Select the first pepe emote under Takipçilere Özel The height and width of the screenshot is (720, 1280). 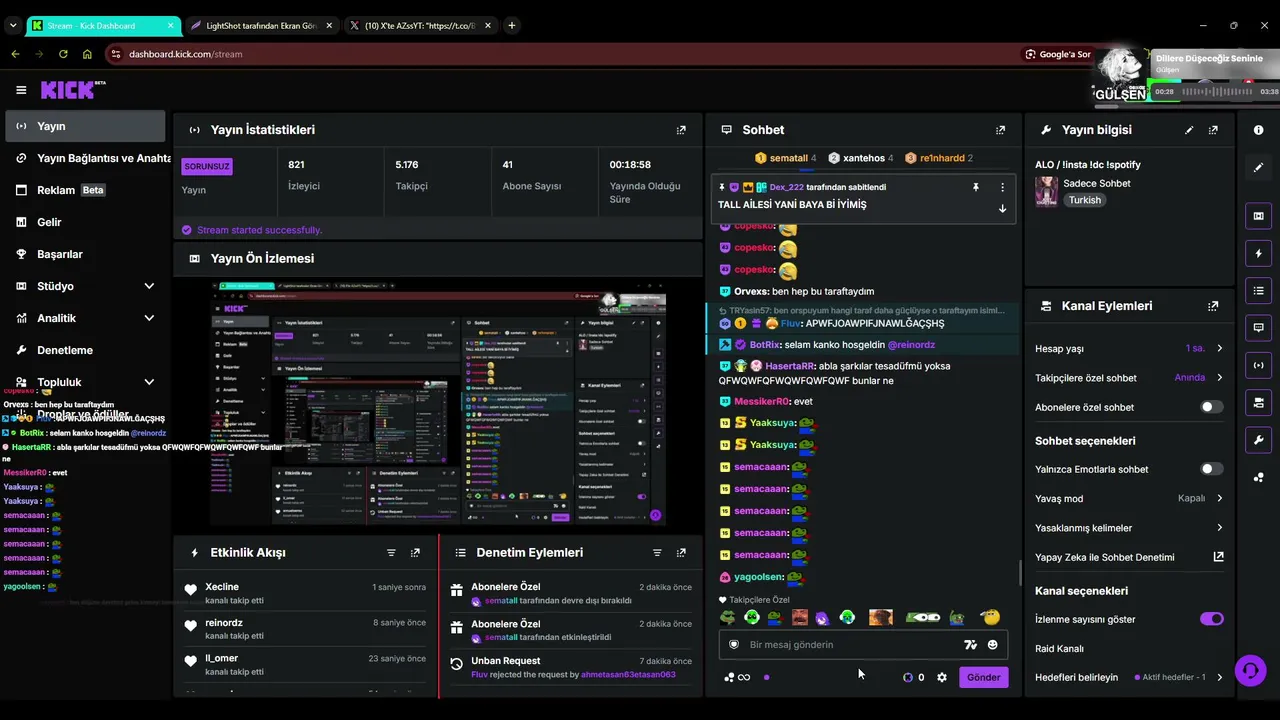pyautogui.click(x=728, y=618)
